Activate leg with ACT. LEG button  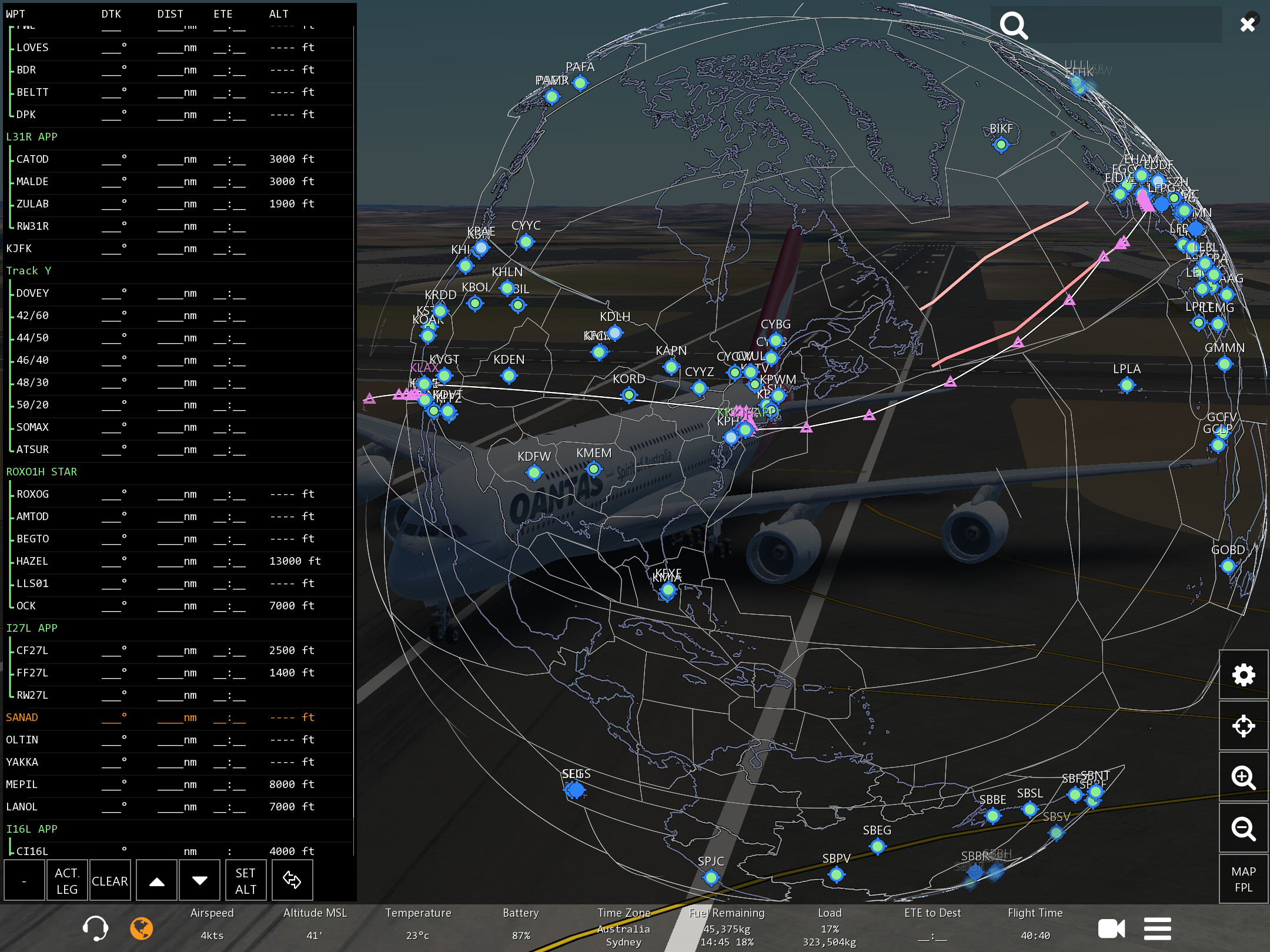pos(67,880)
